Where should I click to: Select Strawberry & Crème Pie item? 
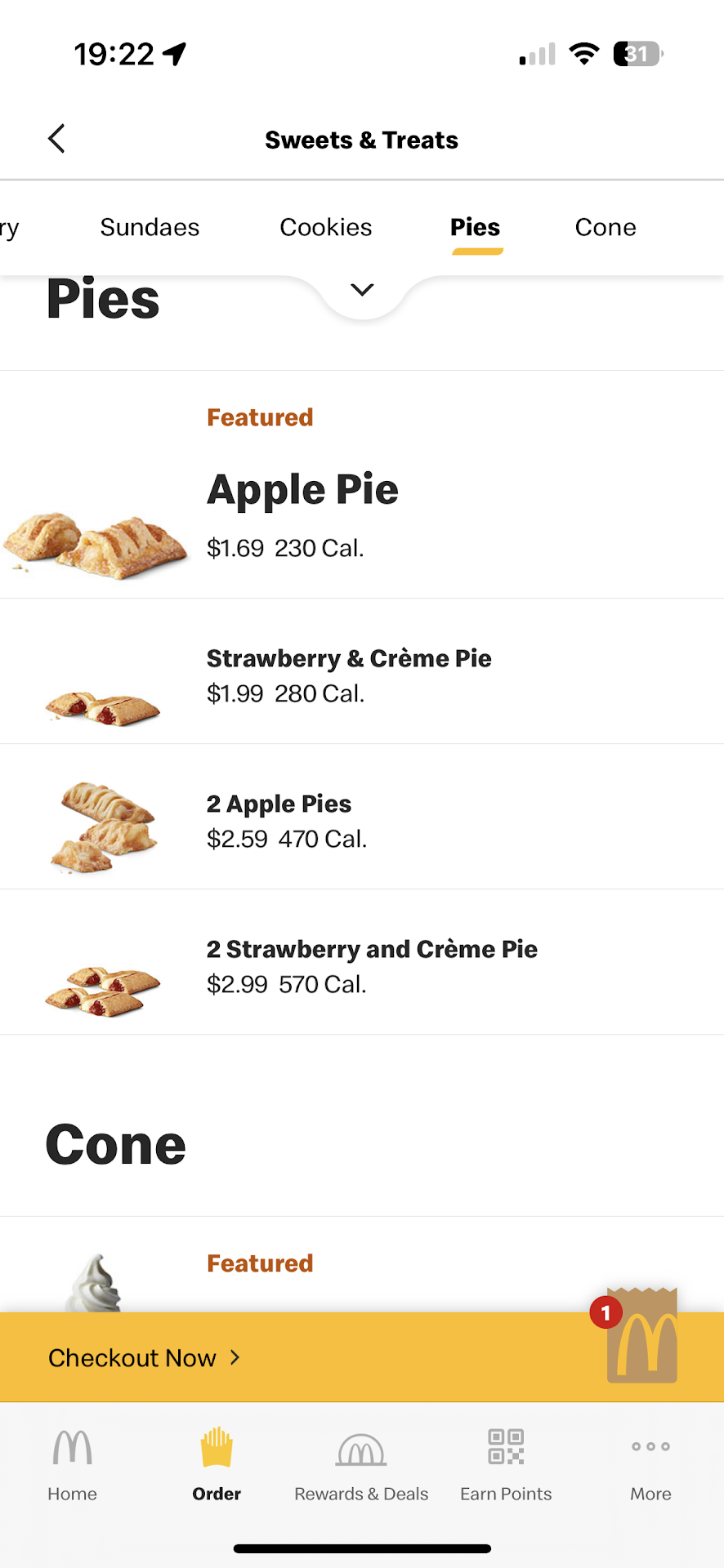pos(349,658)
